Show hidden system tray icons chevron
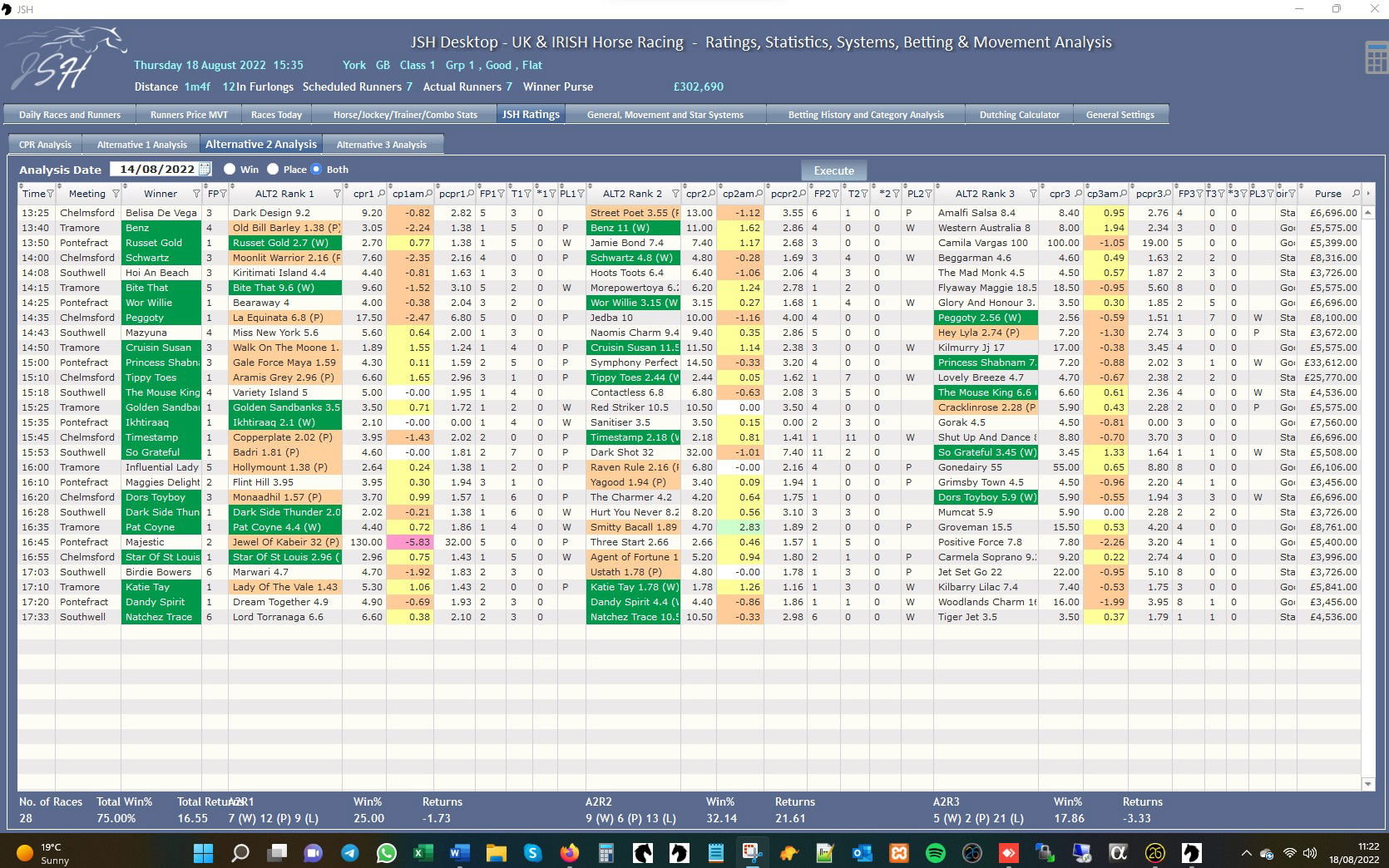1389x868 pixels. (1246, 852)
